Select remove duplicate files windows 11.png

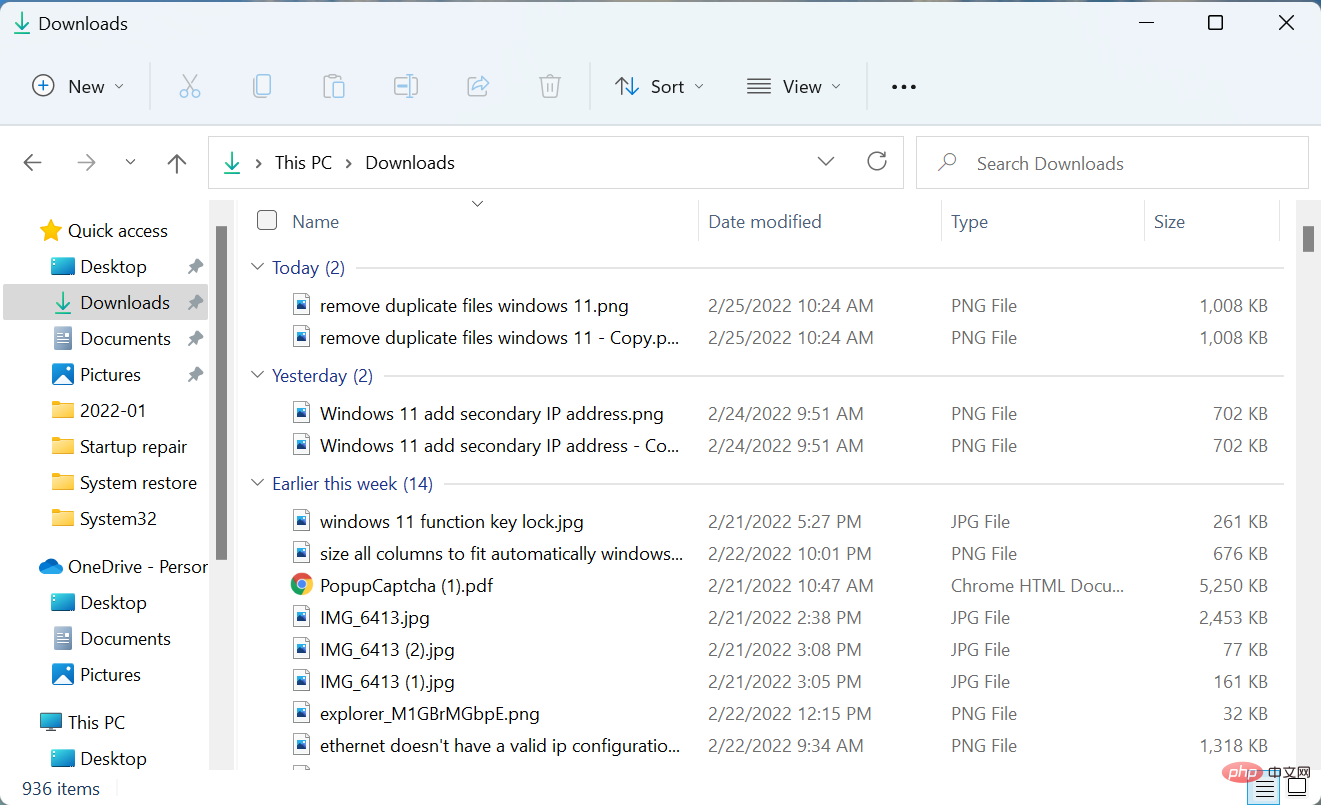click(474, 306)
